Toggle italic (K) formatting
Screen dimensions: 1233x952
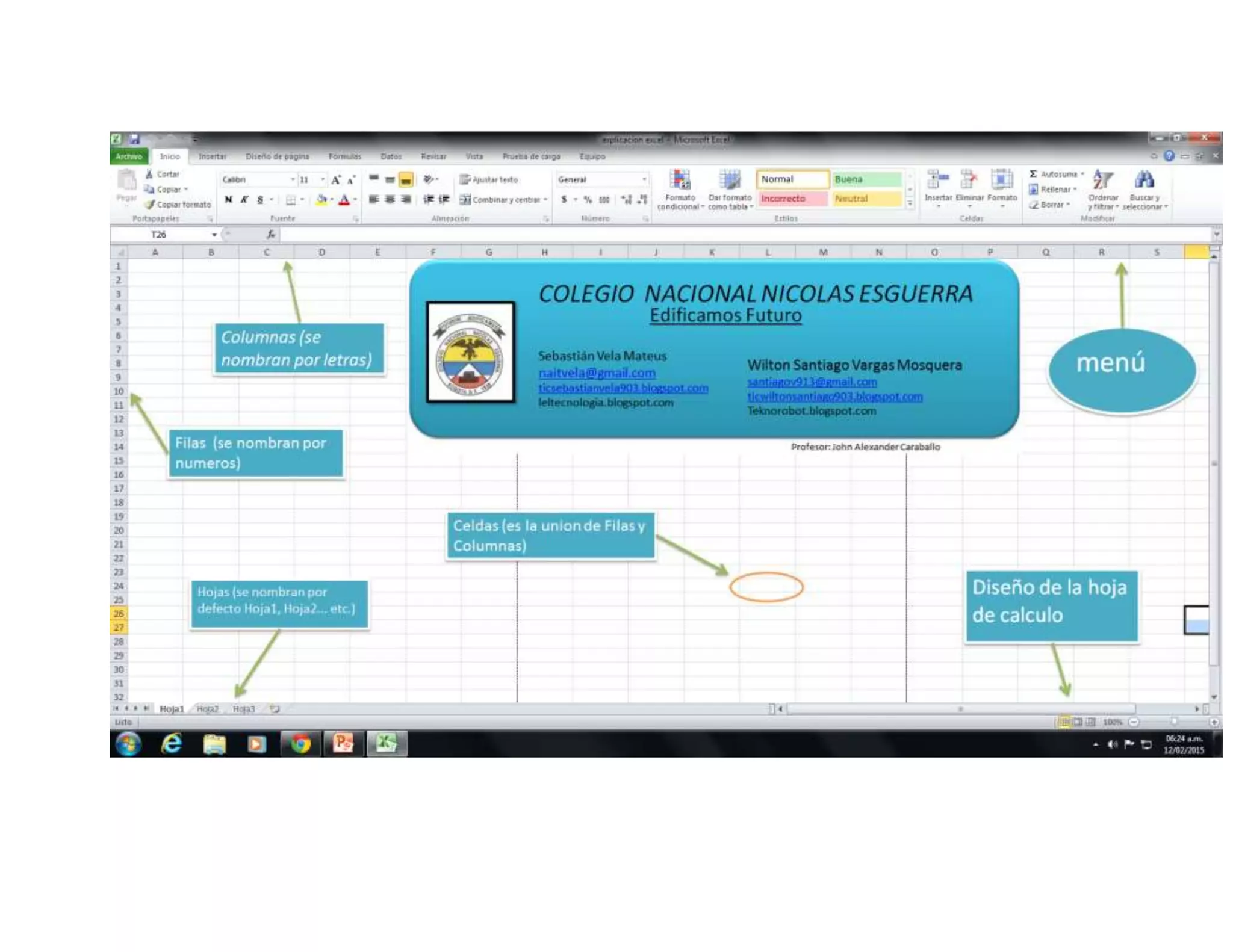(244, 200)
